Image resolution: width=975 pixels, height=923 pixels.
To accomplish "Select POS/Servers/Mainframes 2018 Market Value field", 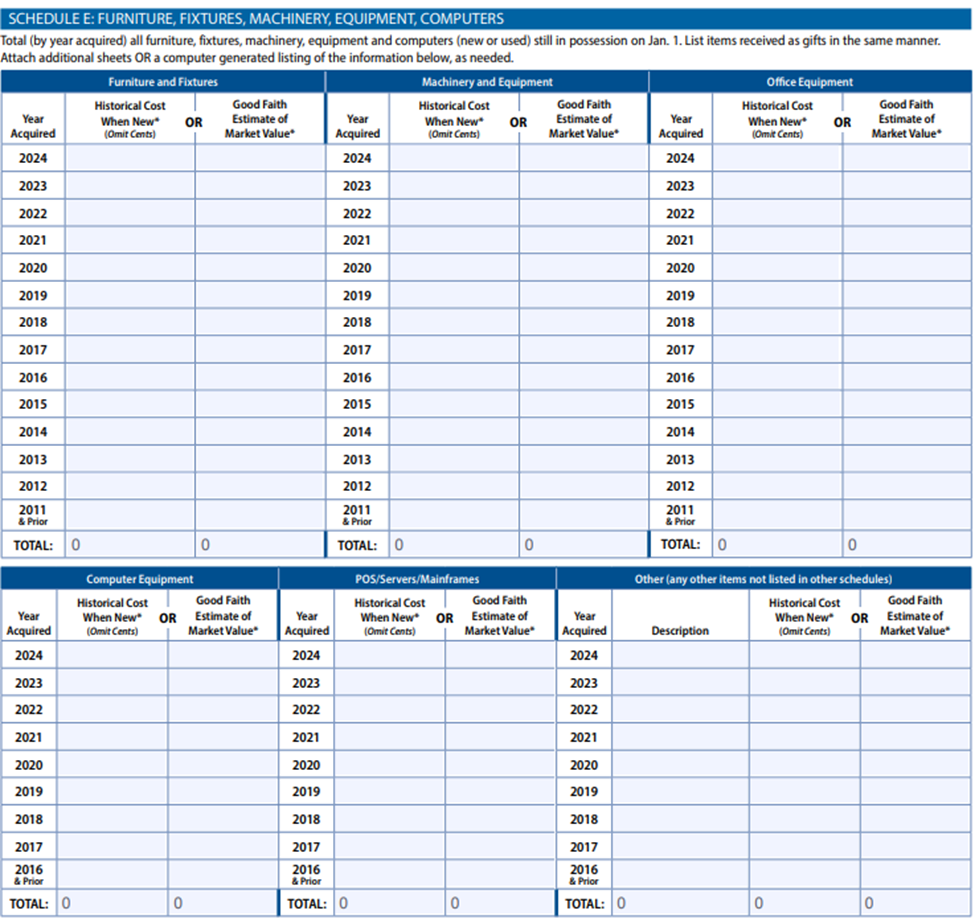I will [x=500, y=819].
